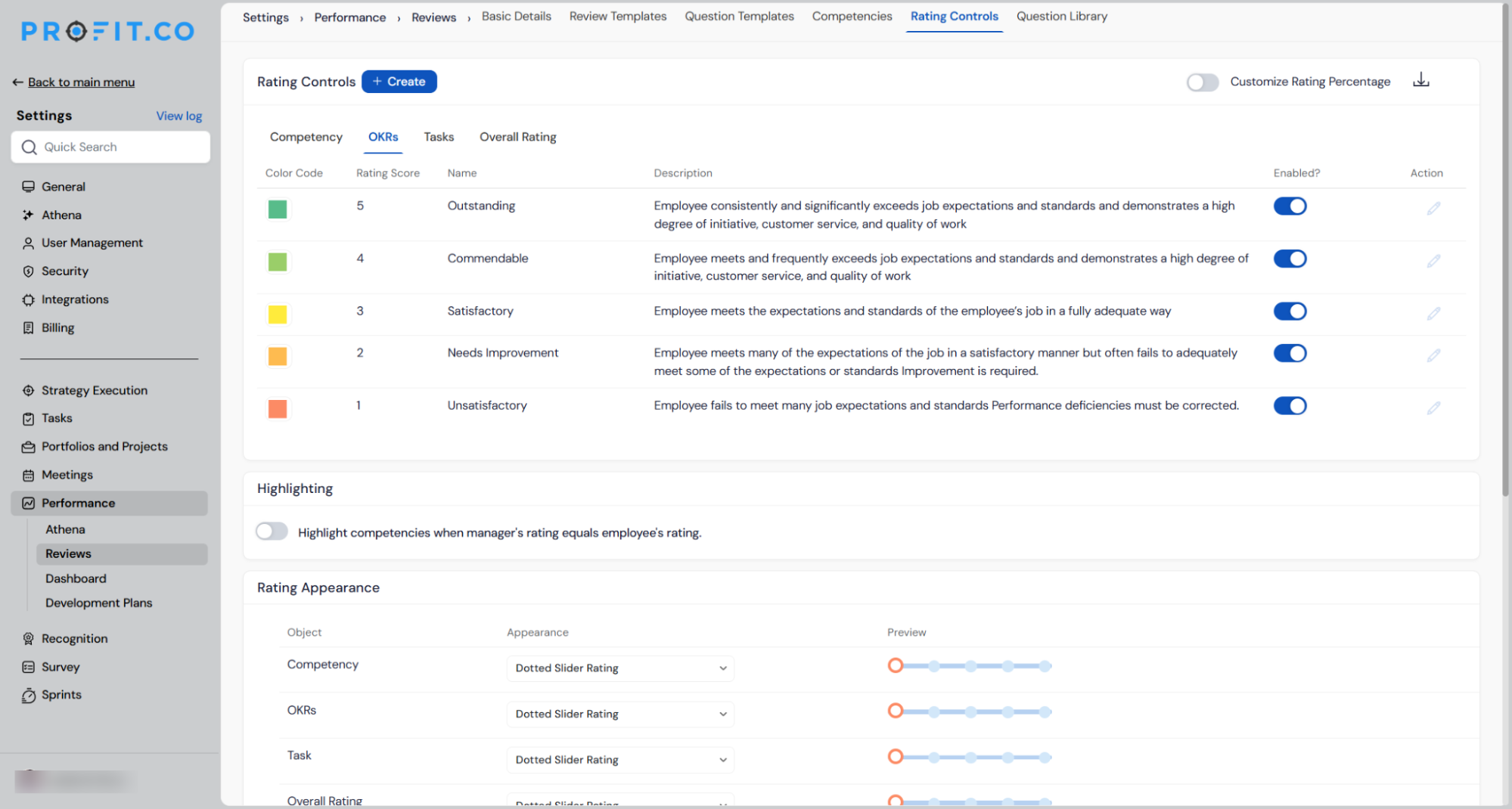
Task: Open the Basic Details tab
Action: 516,16
